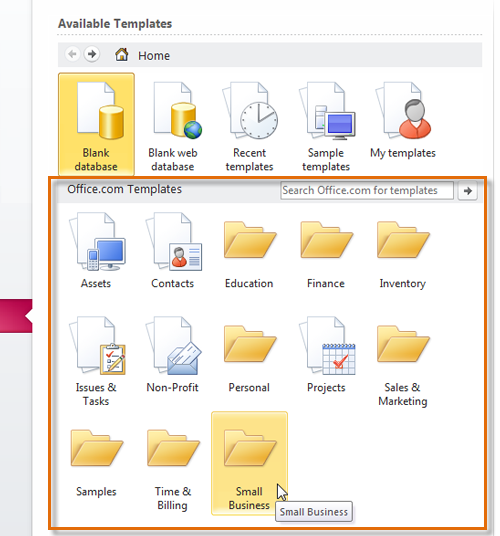The width and height of the screenshot is (500, 536).
Task: Select the Projects calendar template
Action: pyautogui.click(x=326, y=356)
